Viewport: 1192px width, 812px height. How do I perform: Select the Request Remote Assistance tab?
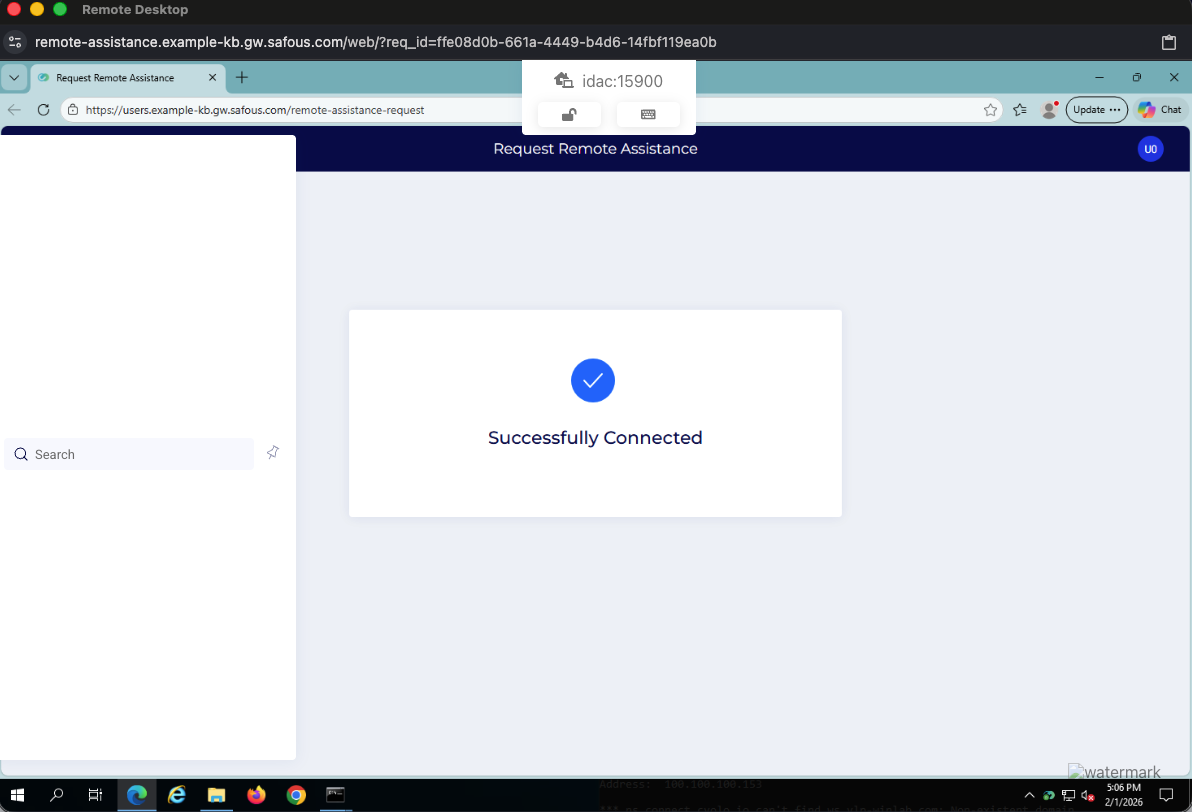pyautogui.click(x=115, y=78)
